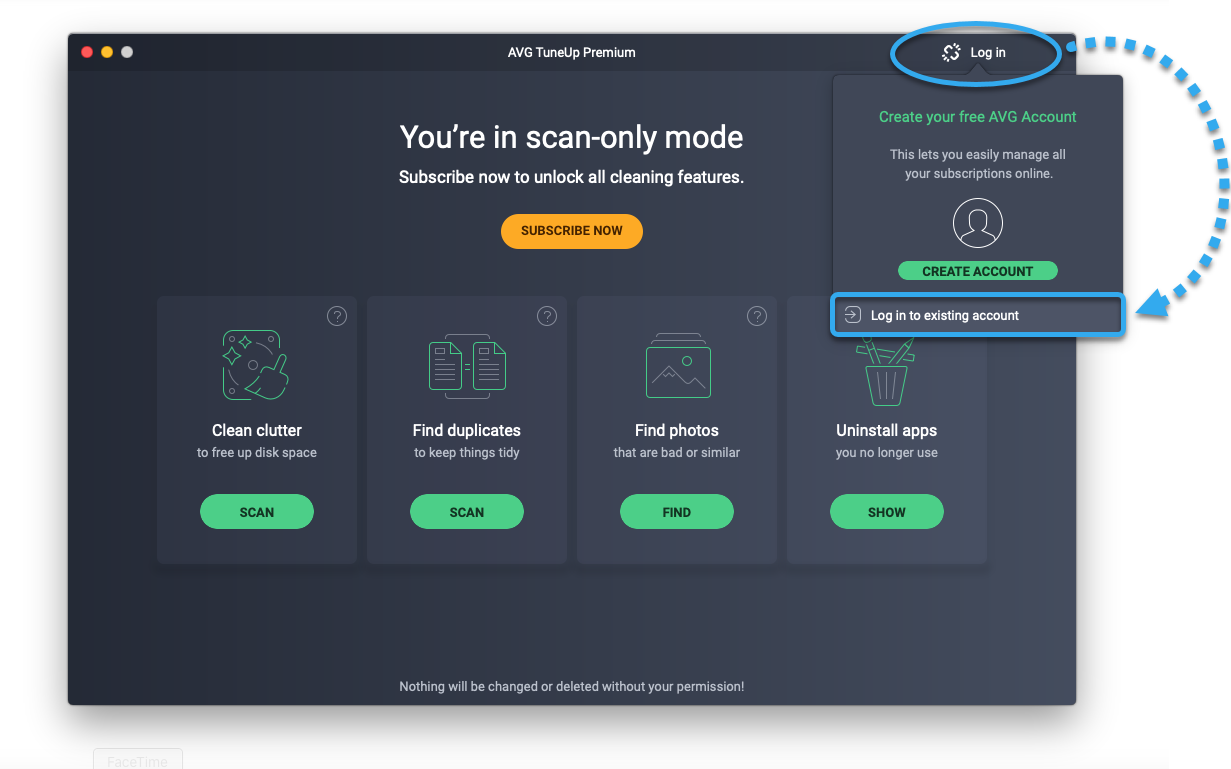Click 'you no longer use' subtitle
Screen dimensions: 1231x769
[887, 453]
